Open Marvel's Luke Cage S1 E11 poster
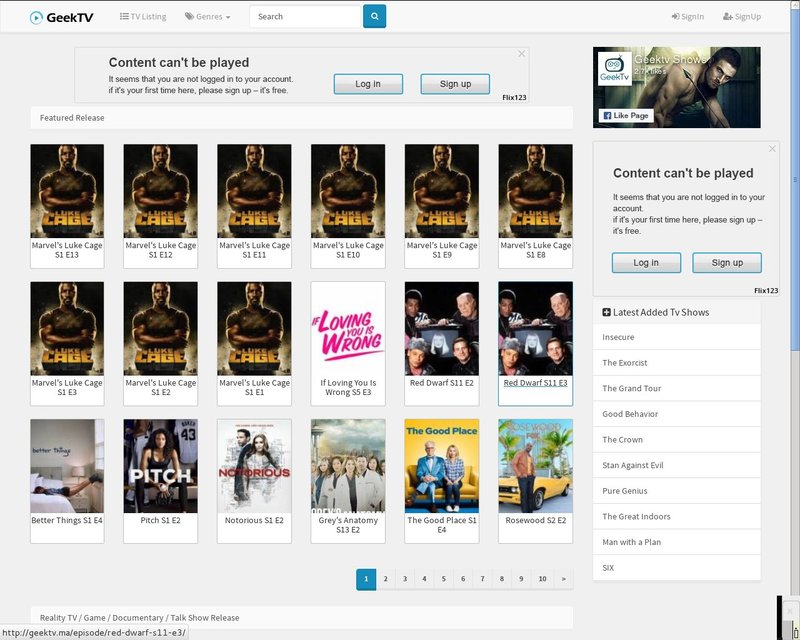Screen dimensions: 800x640 [254, 191]
